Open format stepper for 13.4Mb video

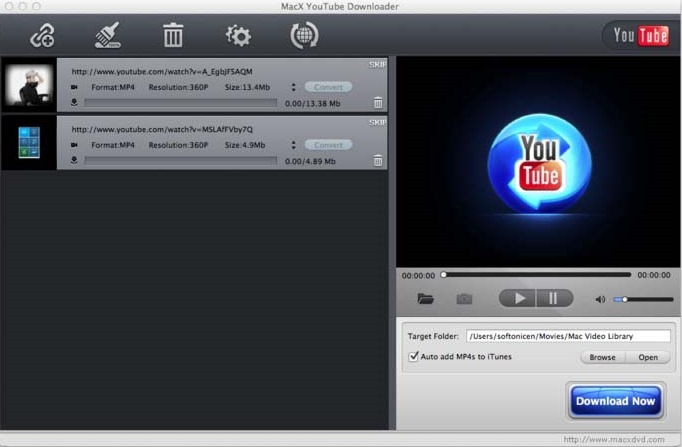[x=294, y=87]
